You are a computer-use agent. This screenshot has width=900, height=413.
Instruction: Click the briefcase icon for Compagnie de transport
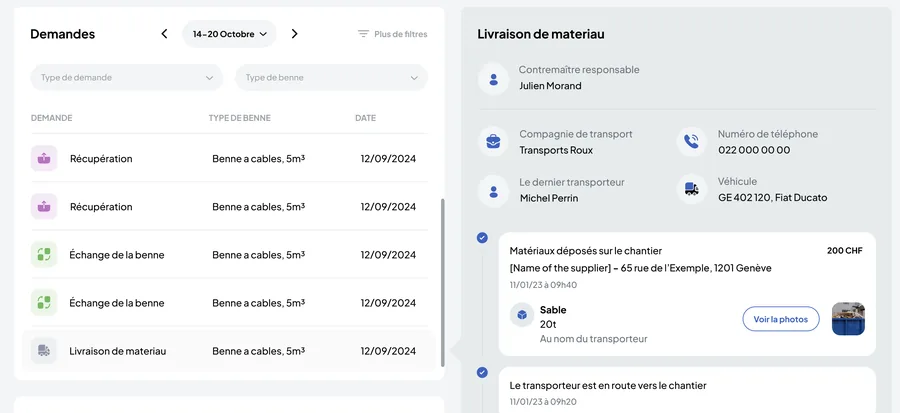(494, 142)
